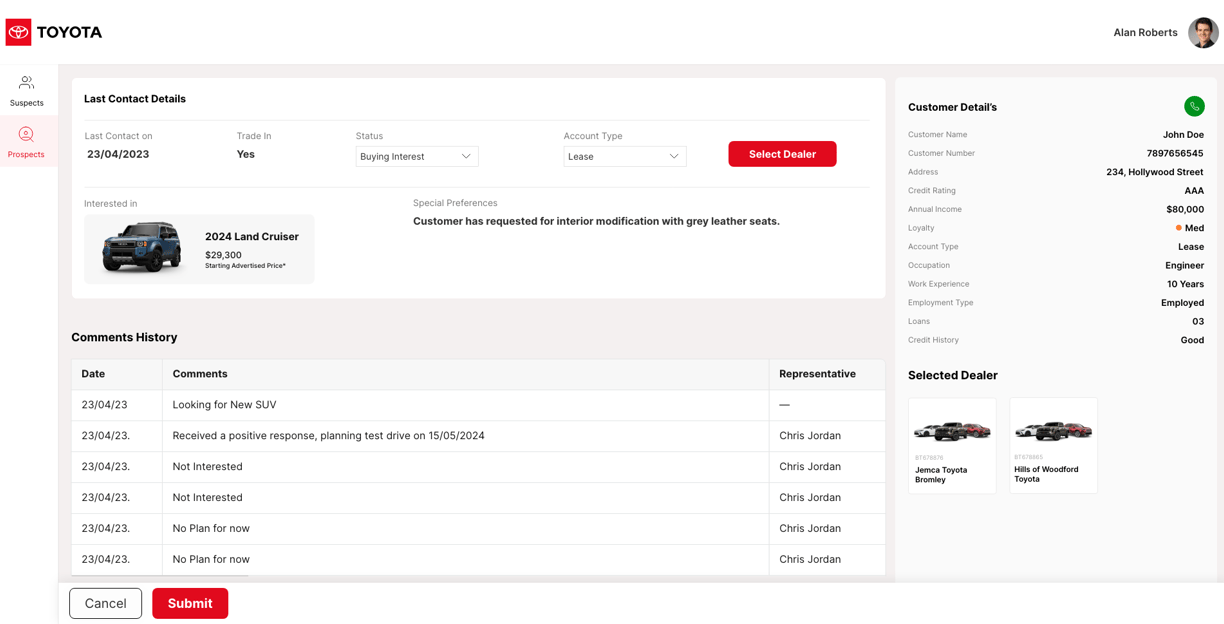Click the Engineer occupation value
Image resolution: width=1224 pixels, height=624 pixels.
1184,265
